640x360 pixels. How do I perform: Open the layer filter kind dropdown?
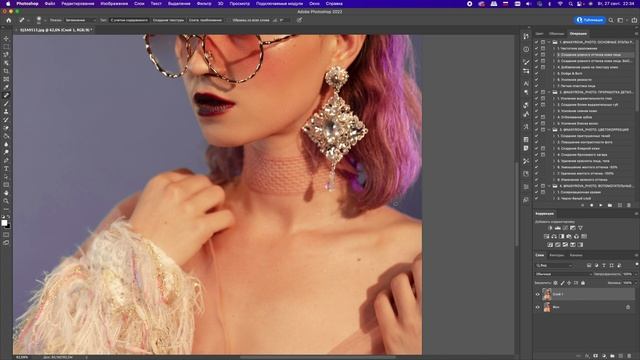[554, 265]
